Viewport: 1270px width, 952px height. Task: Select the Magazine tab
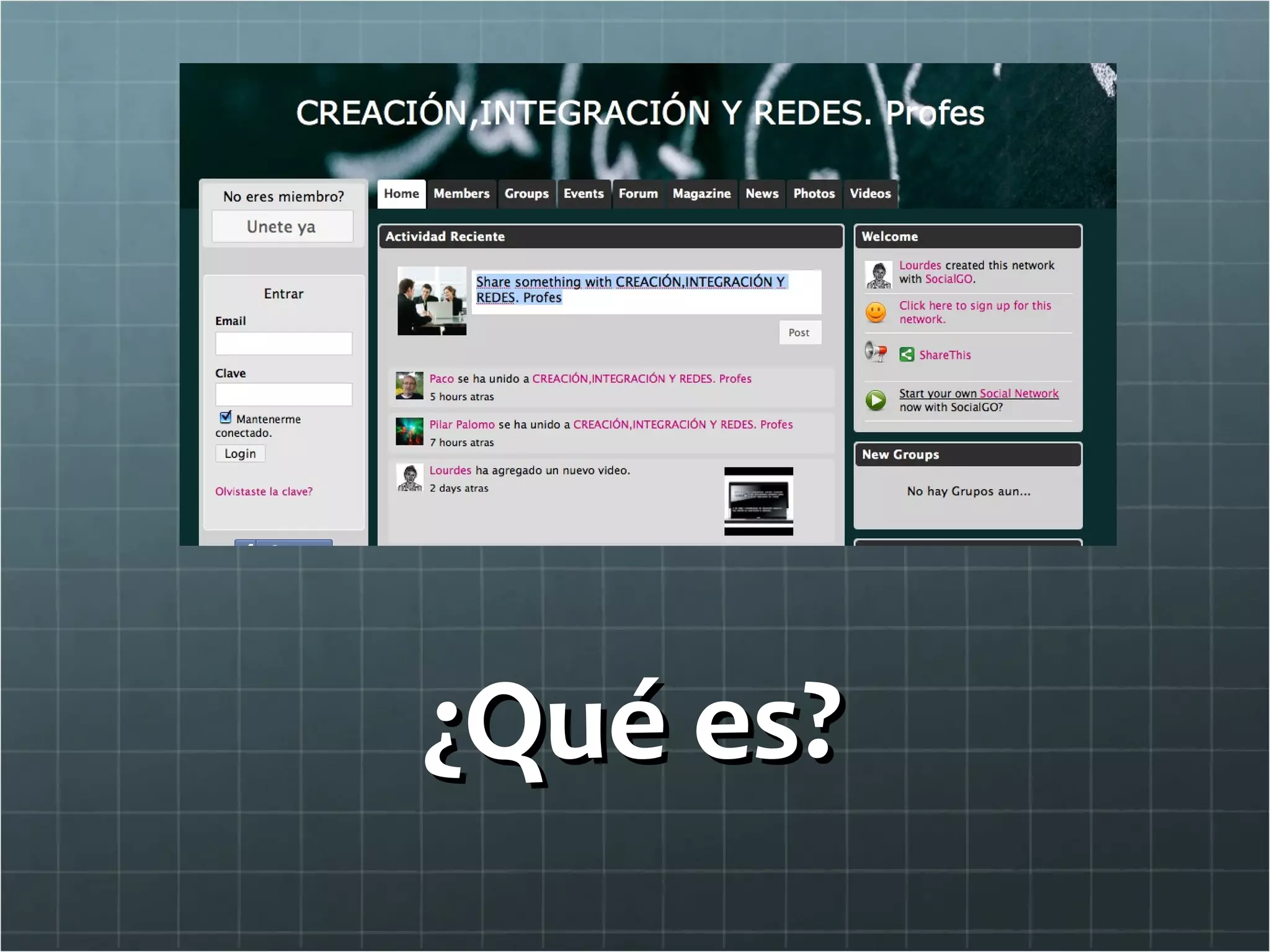click(701, 194)
